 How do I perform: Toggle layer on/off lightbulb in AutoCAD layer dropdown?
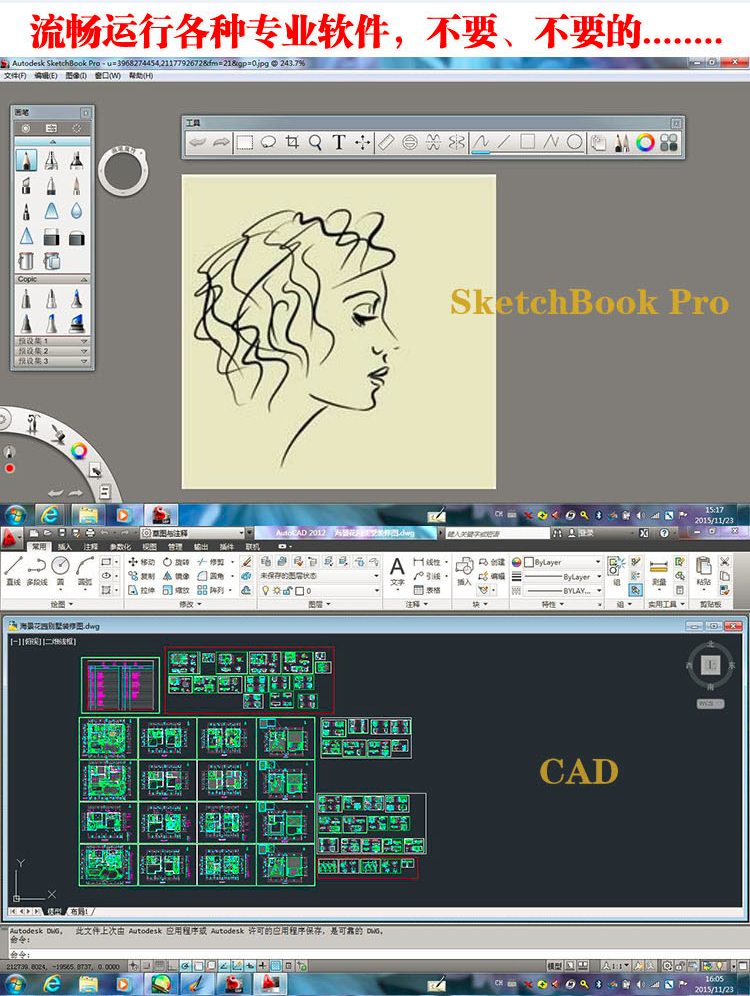pos(265,591)
